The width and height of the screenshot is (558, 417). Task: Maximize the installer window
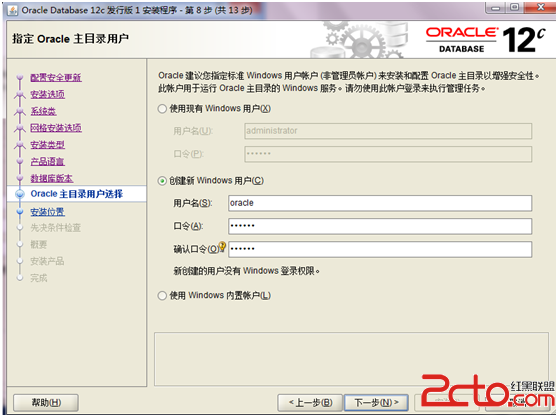point(514,7)
